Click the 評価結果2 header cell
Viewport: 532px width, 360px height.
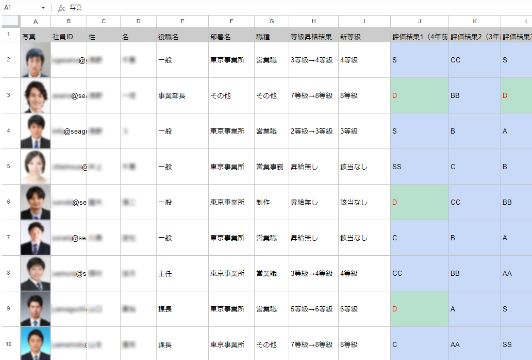pos(474,35)
